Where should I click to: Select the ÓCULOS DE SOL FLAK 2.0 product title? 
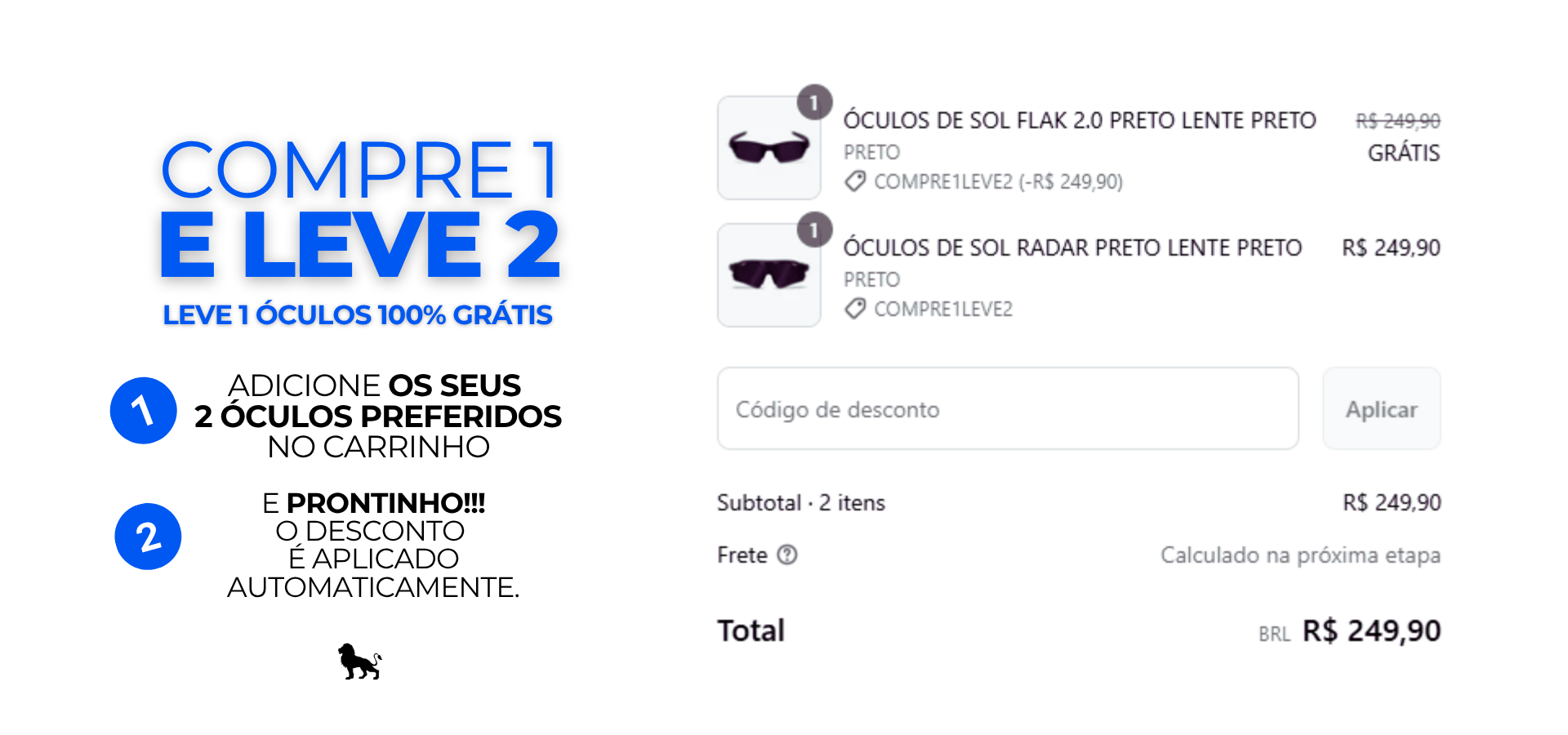(x=1080, y=121)
